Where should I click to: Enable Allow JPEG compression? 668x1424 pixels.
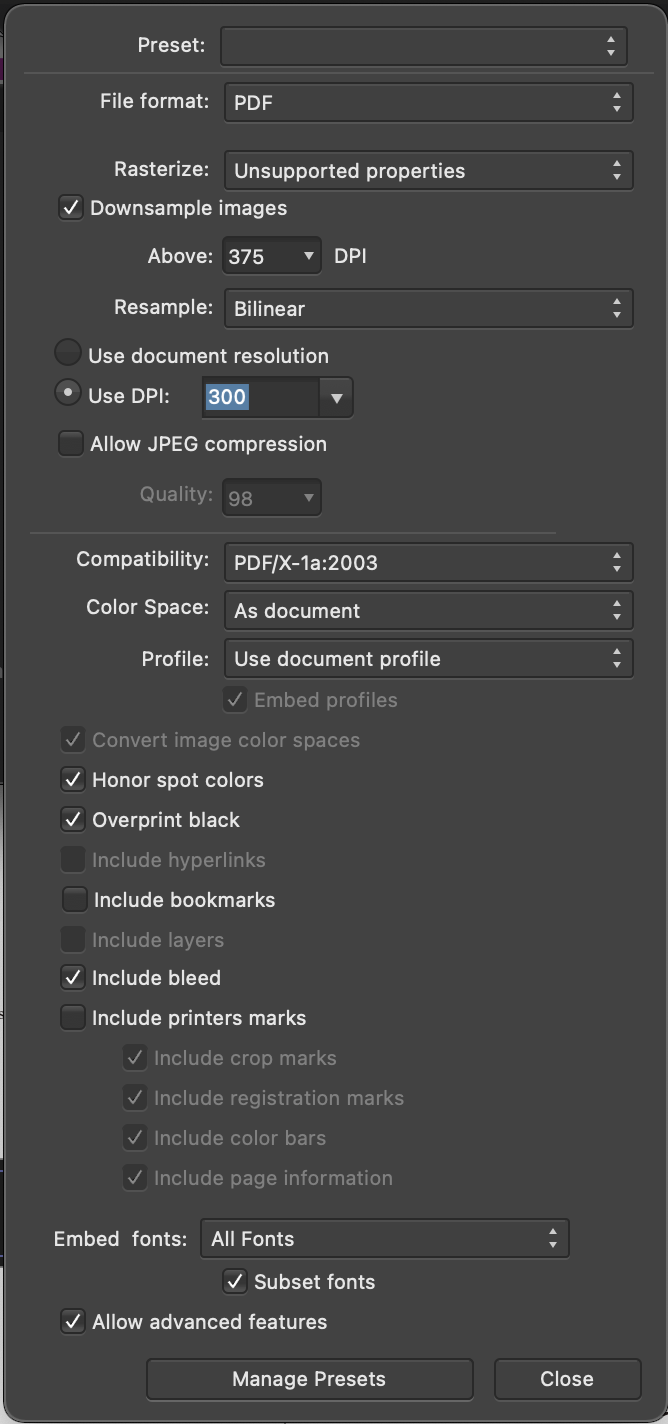[71, 444]
